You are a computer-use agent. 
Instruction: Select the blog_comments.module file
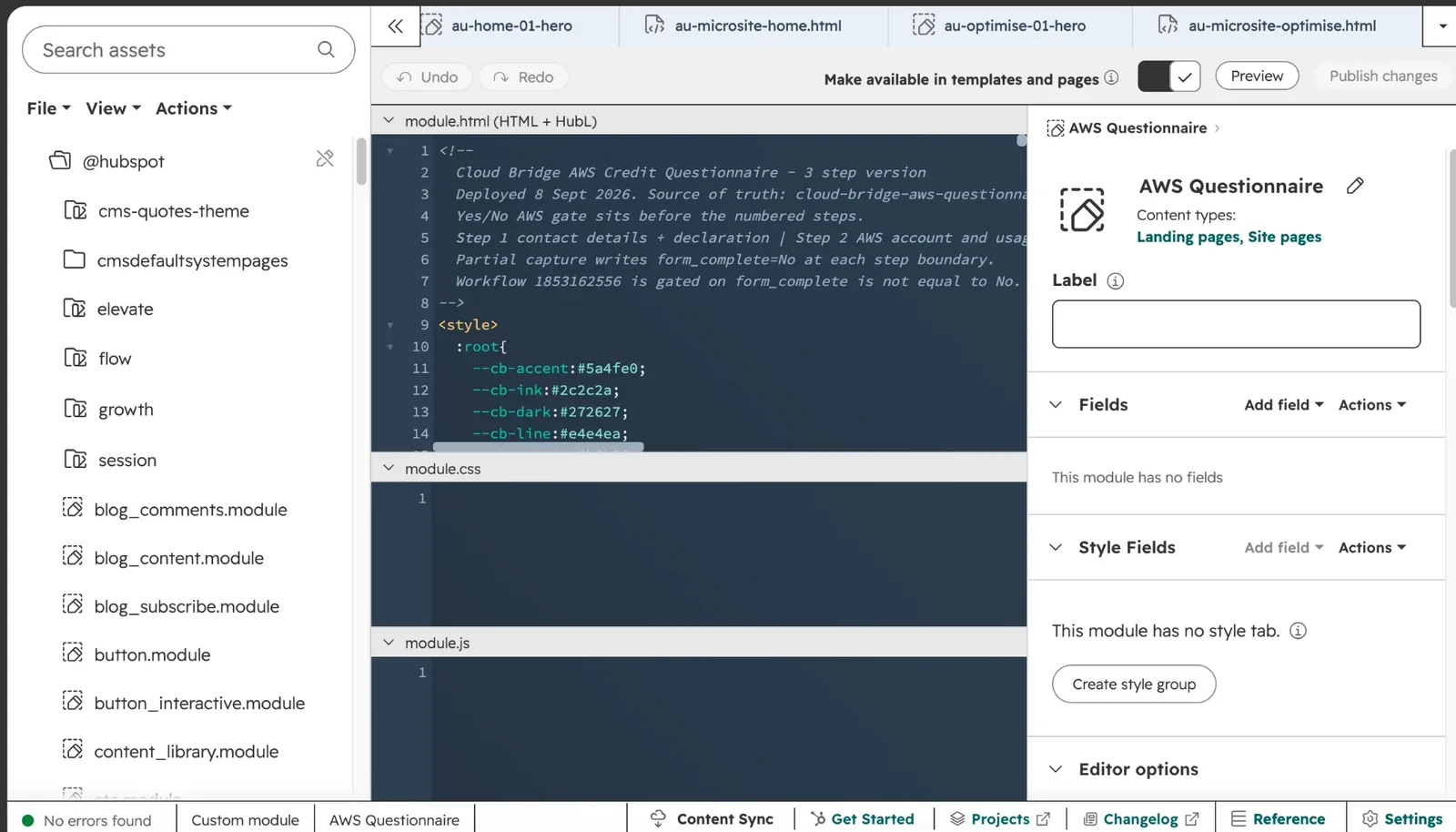point(175,510)
